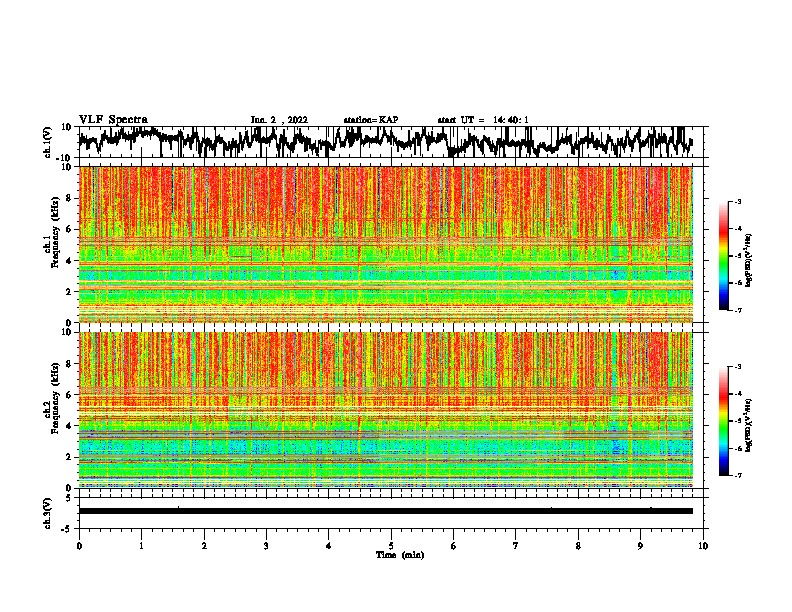The image size is (792, 612).
Task: Click the ch.1 voltage waveform trace panel
Action: pos(390,142)
